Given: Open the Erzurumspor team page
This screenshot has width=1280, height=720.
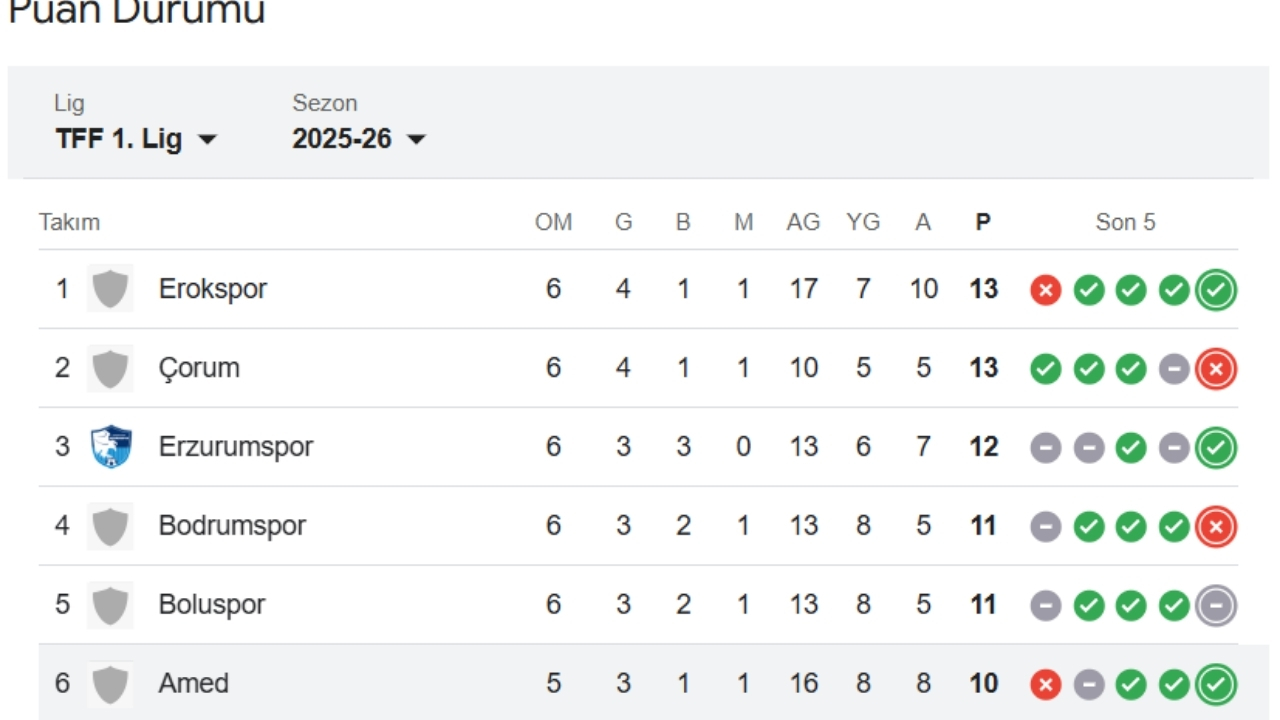Looking at the screenshot, I should (x=236, y=447).
